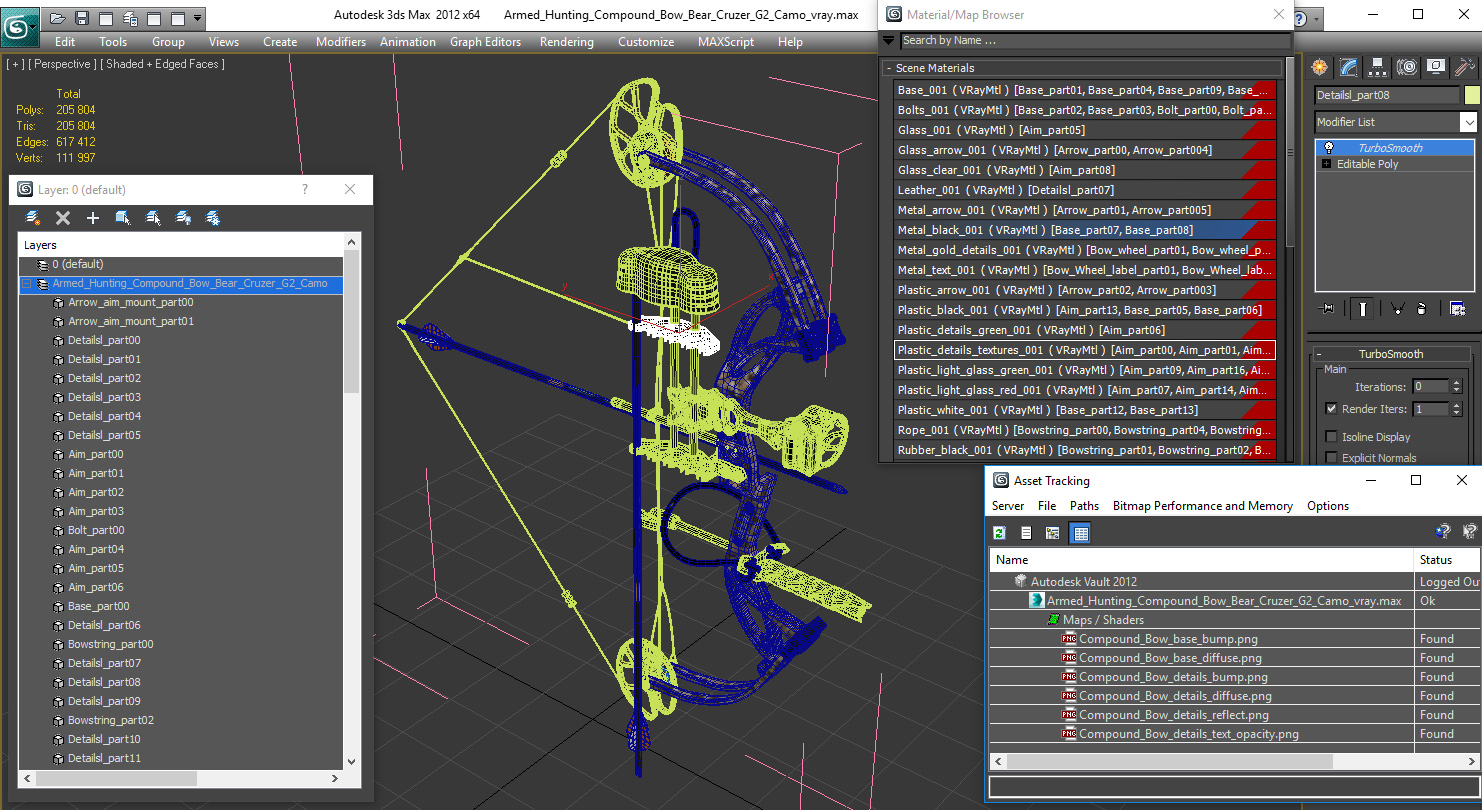Click viewport [+] menu label
This screenshot has width=1482, height=810.
point(15,64)
